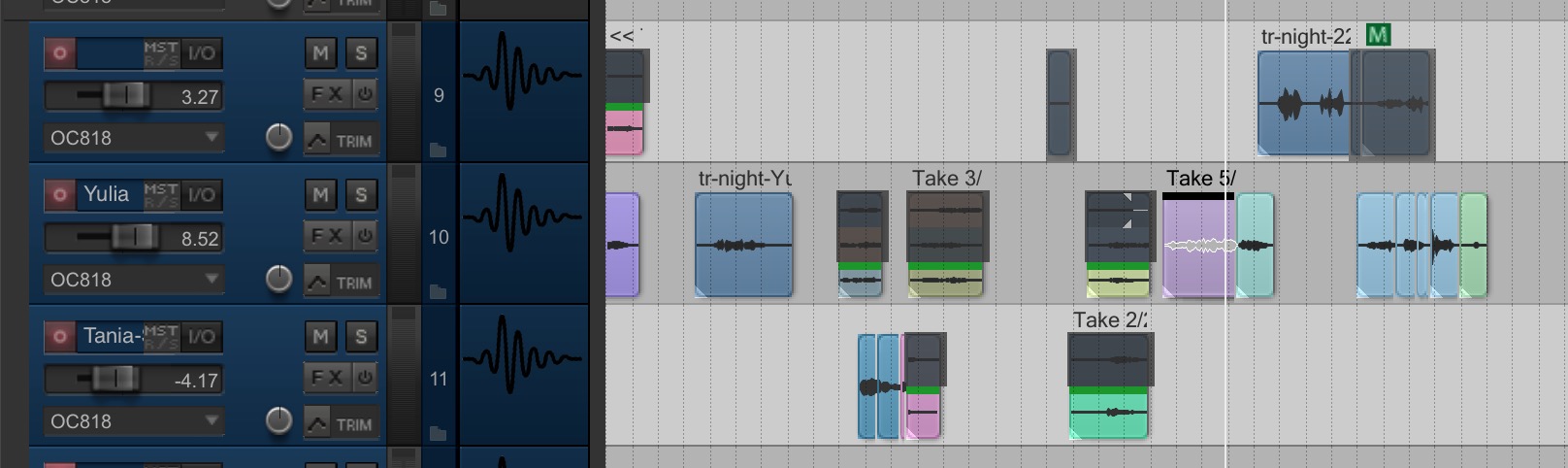Select the tr-night-Yu media item
Image resolution: width=1568 pixels, height=468 pixels.
click(x=744, y=244)
